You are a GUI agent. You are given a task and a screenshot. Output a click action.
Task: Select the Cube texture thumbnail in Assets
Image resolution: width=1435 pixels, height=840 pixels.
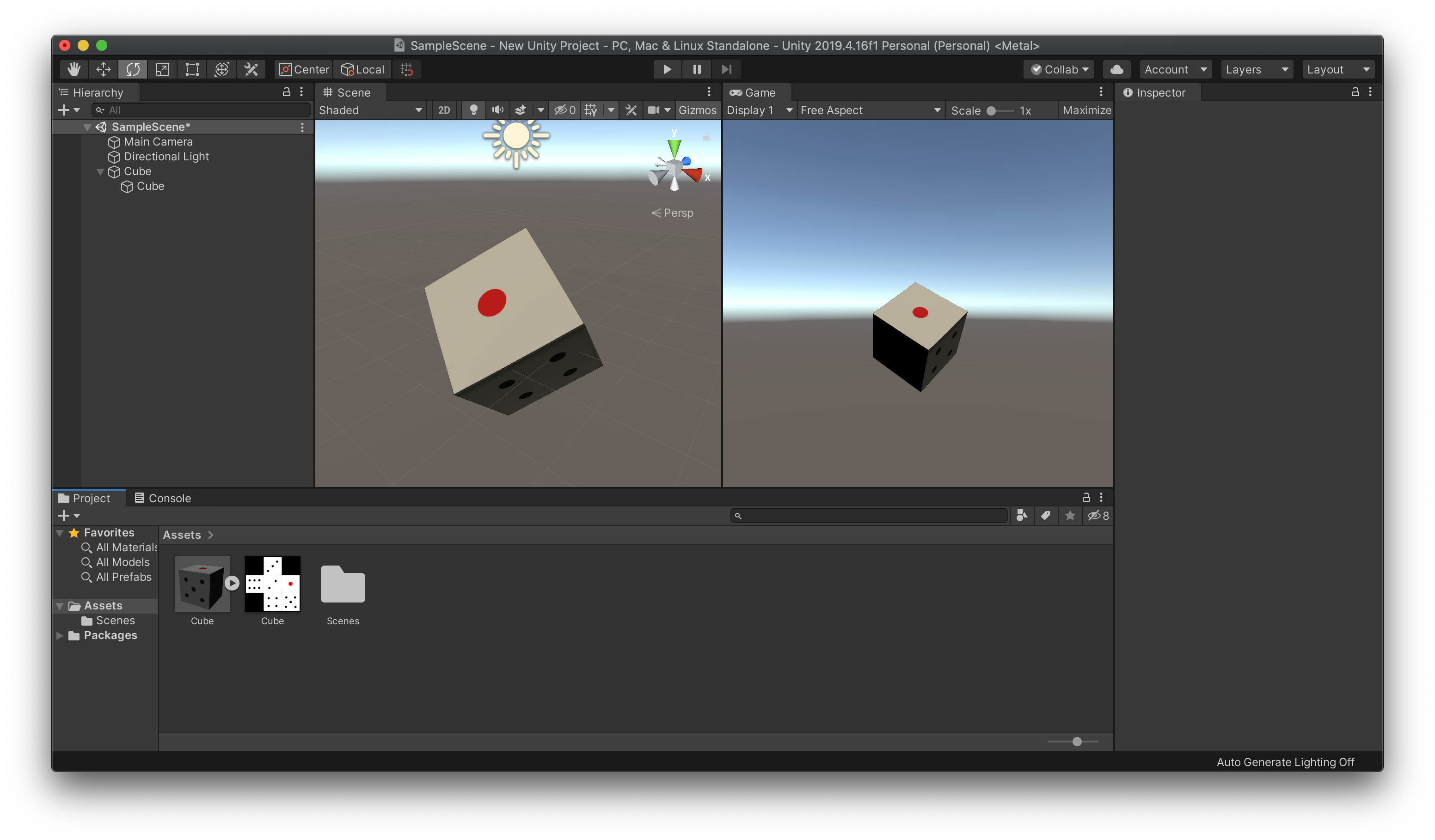pyautogui.click(x=272, y=584)
